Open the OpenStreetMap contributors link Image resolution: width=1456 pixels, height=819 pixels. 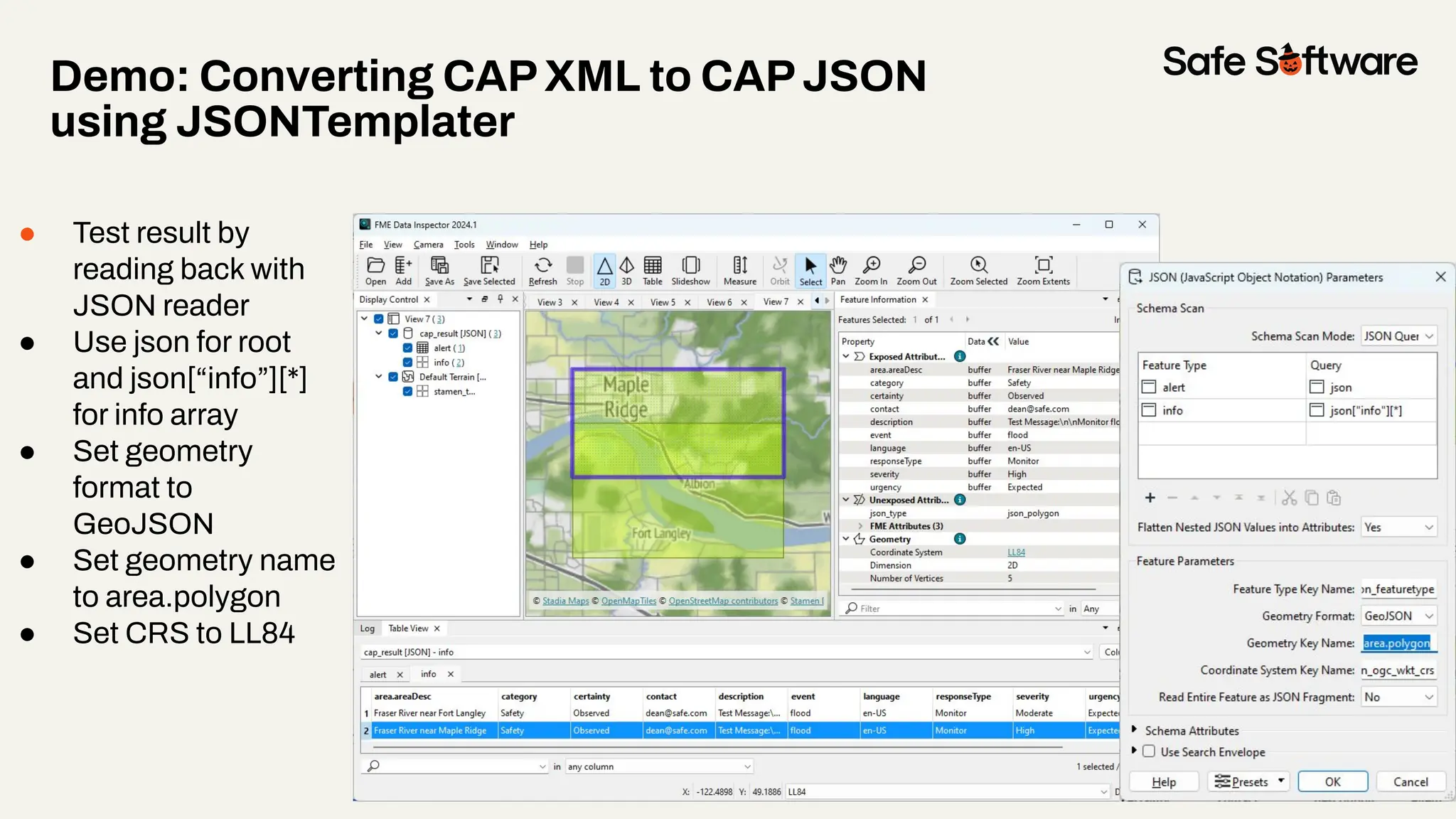[723, 601]
